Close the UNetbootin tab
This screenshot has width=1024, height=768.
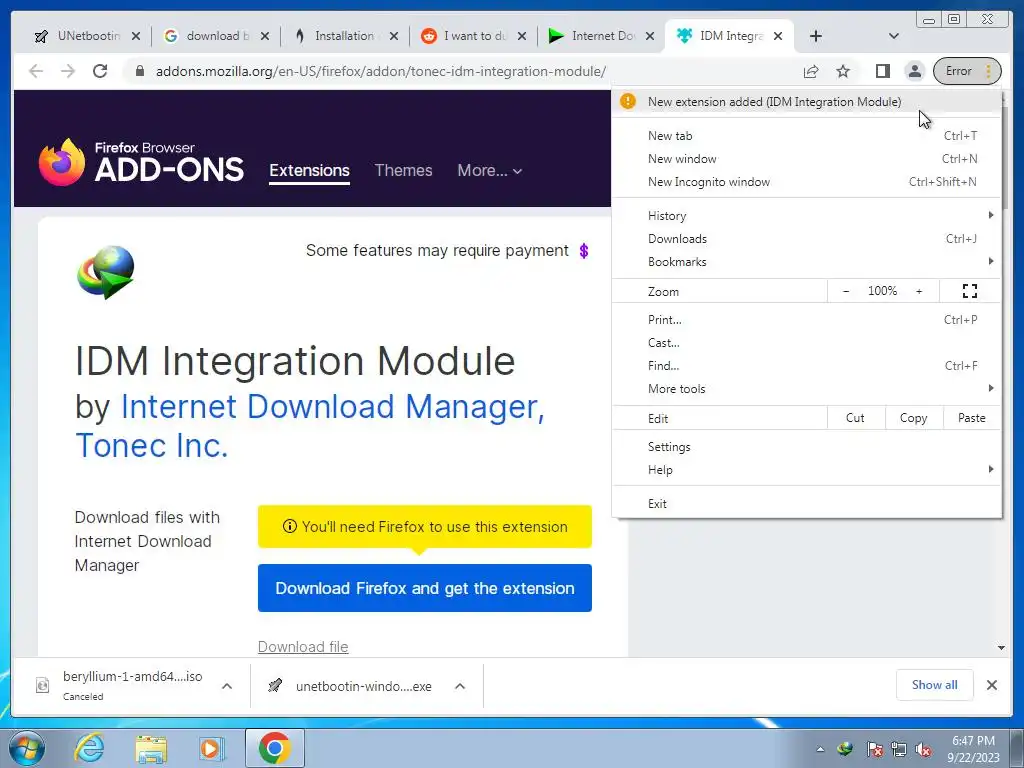[x=135, y=36]
